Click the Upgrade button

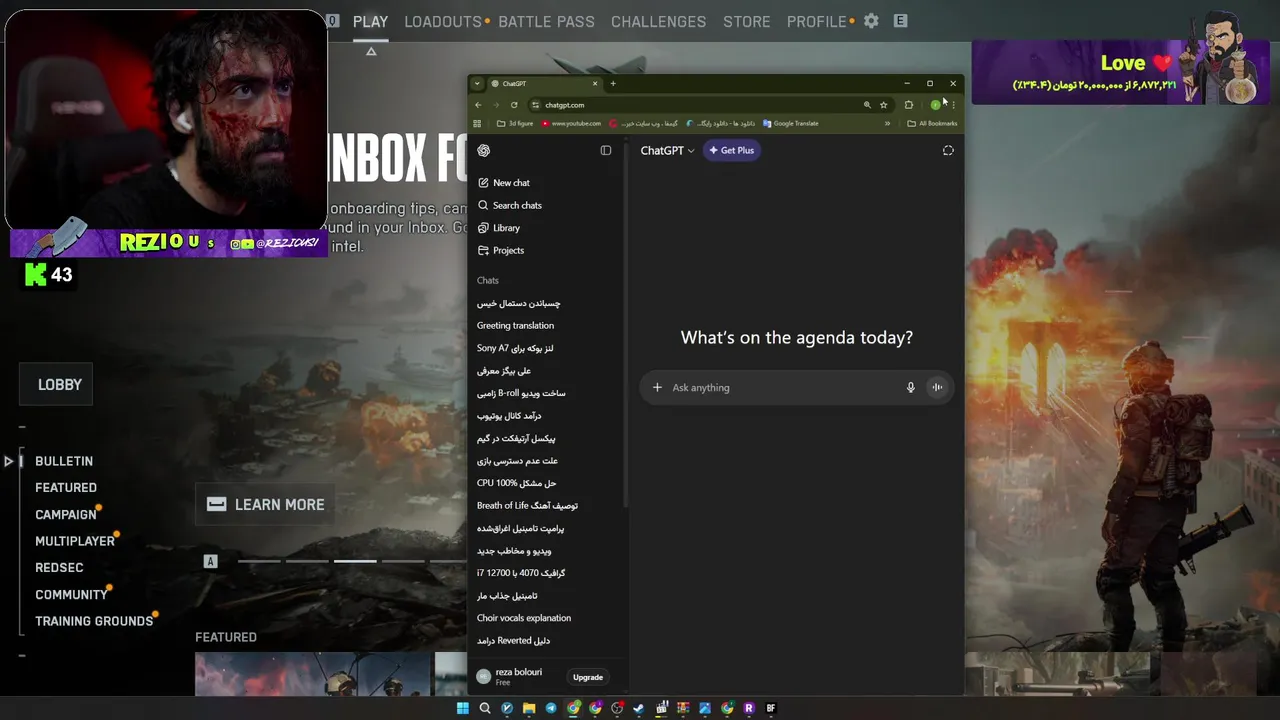tap(588, 678)
